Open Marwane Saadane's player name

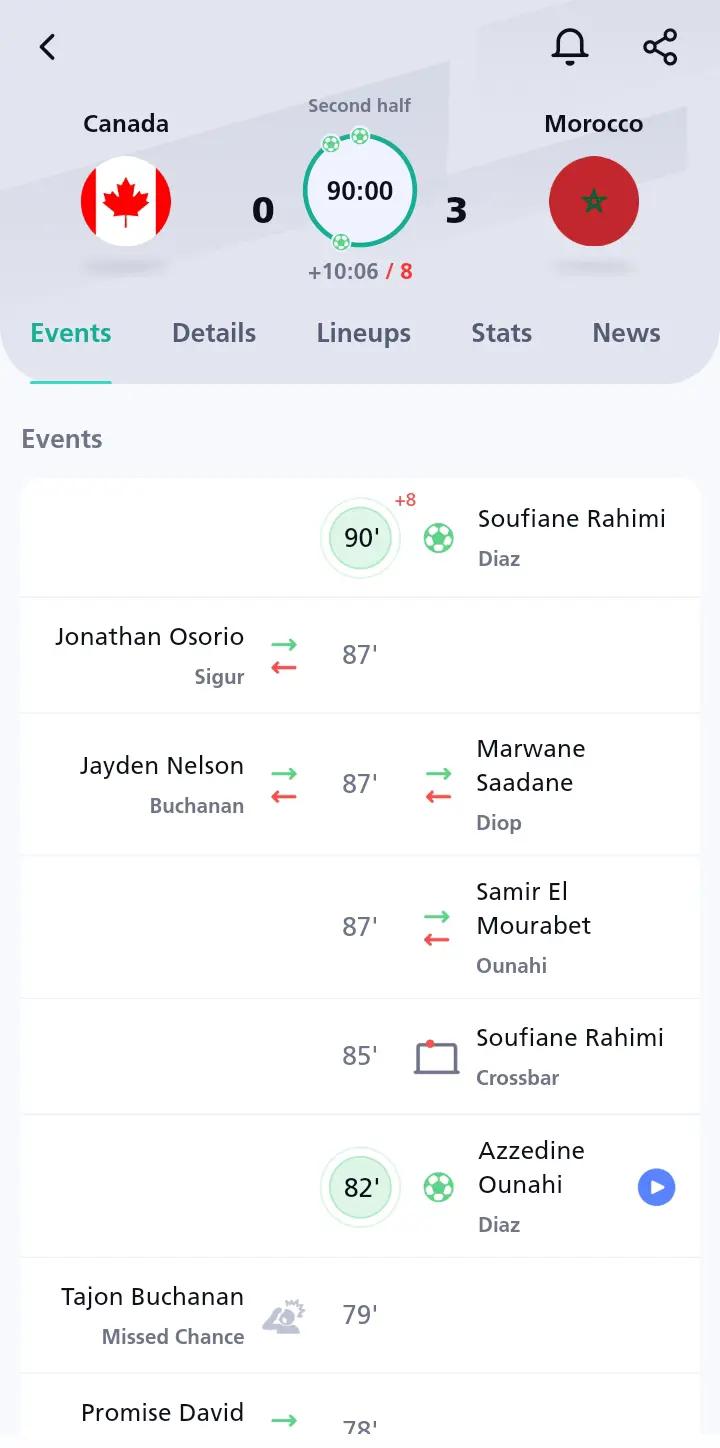(x=531, y=766)
